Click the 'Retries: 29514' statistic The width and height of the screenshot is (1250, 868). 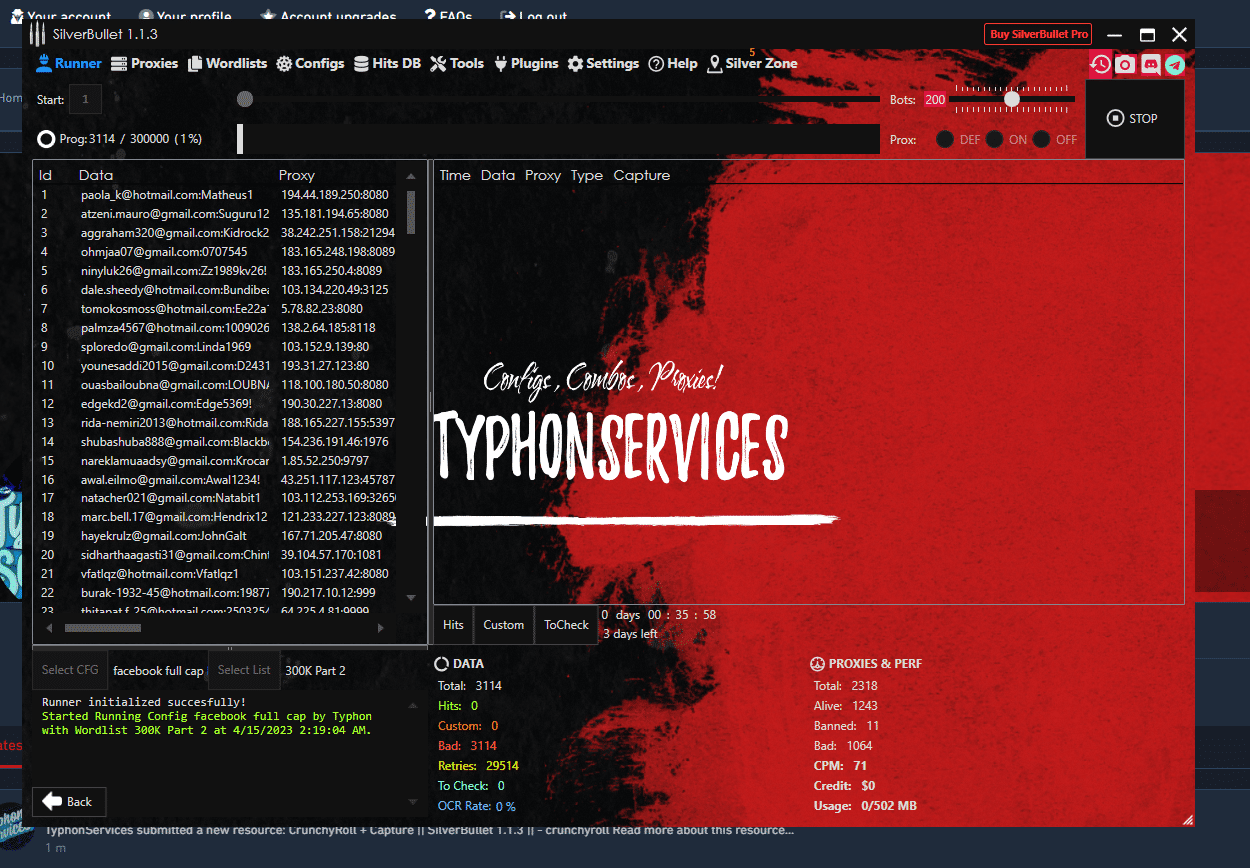click(x=478, y=766)
